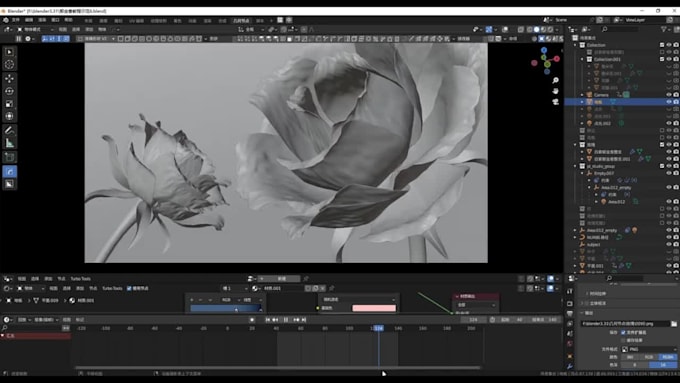Select color depth 8 button
Image resolution: width=680 pixels, height=383 pixels.
click(x=635, y=365)
